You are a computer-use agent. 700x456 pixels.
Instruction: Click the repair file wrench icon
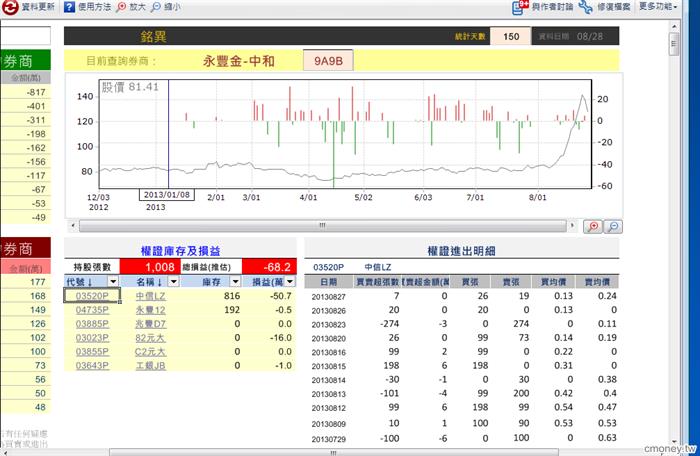585,7
